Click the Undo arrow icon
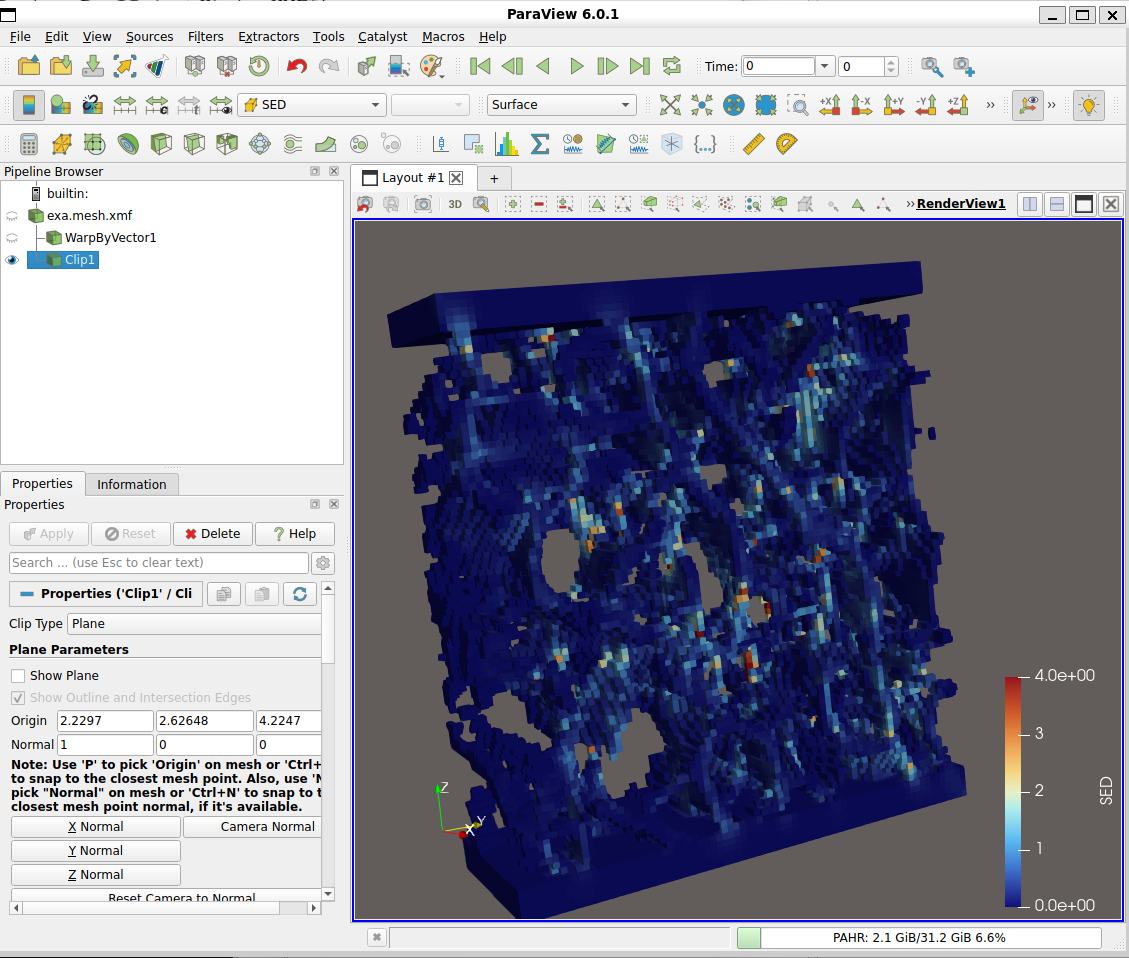Viewport: 1129px width, 958px height. coord(296,66)
